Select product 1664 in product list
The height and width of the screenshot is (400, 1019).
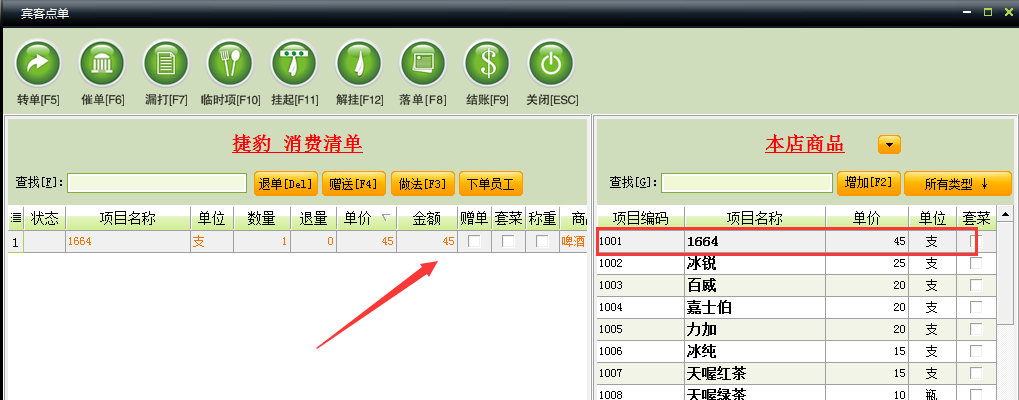pyautogui.click(x=796, y=241)
